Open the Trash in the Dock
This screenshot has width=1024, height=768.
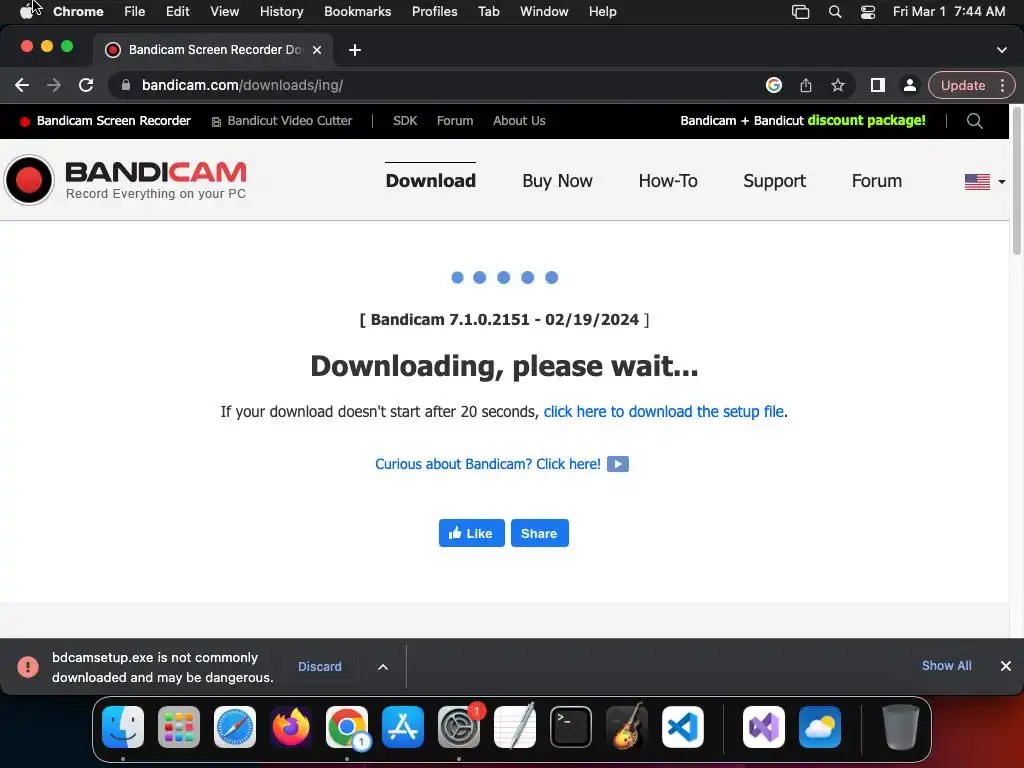point(901,727)
